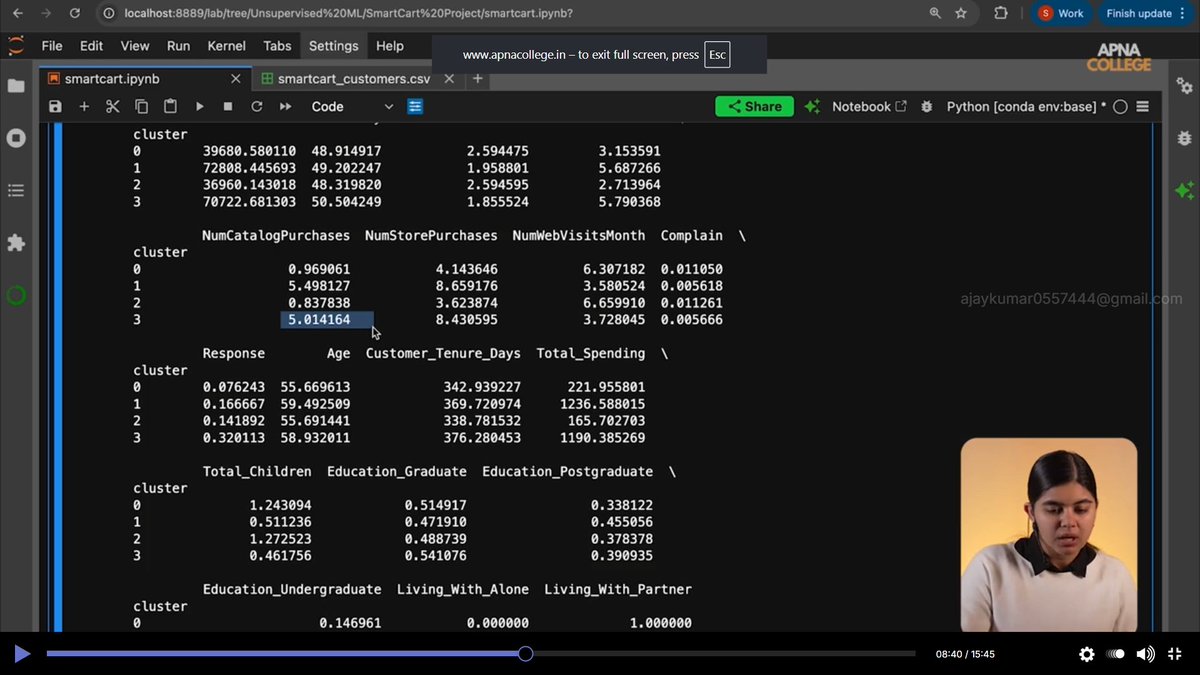Click the green circle icon in left sidebar
The height and width of the screenshot is (675, 1200).
click(x=16, y=295)
